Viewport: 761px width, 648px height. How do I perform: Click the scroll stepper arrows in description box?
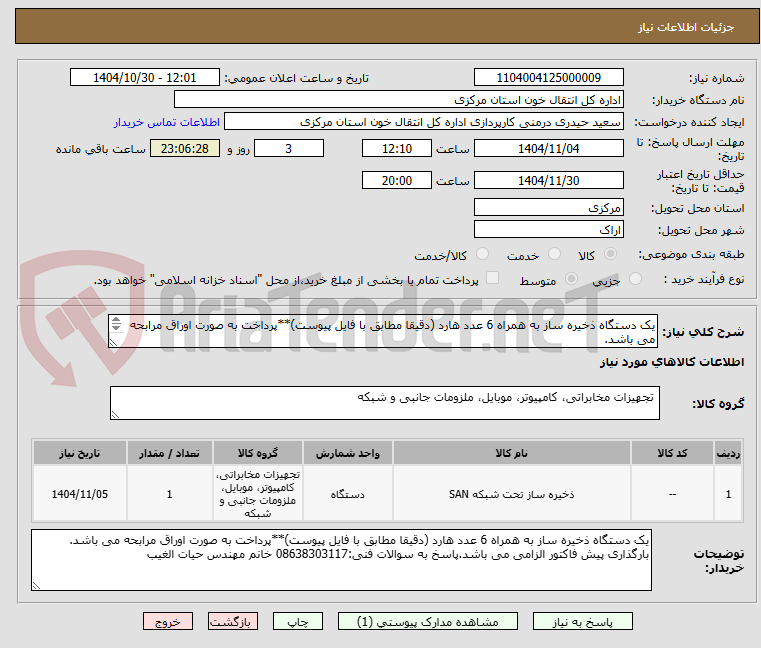tap(116, 324)
